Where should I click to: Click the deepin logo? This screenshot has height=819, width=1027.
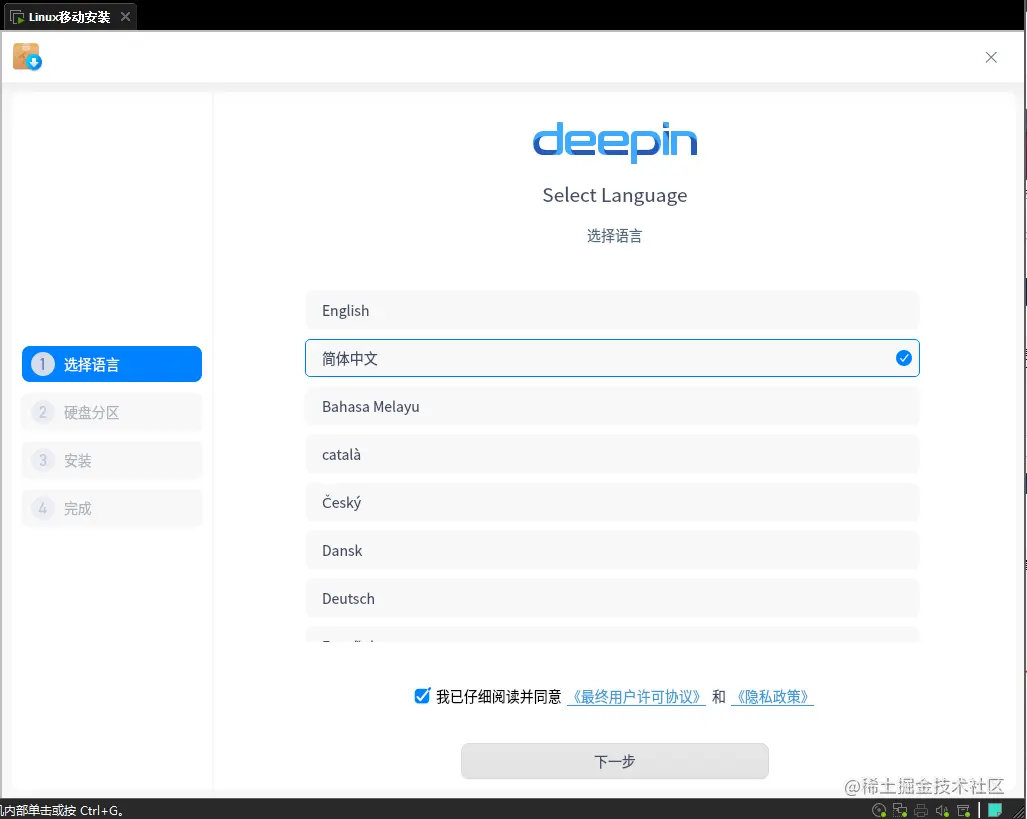coord(614,141)
